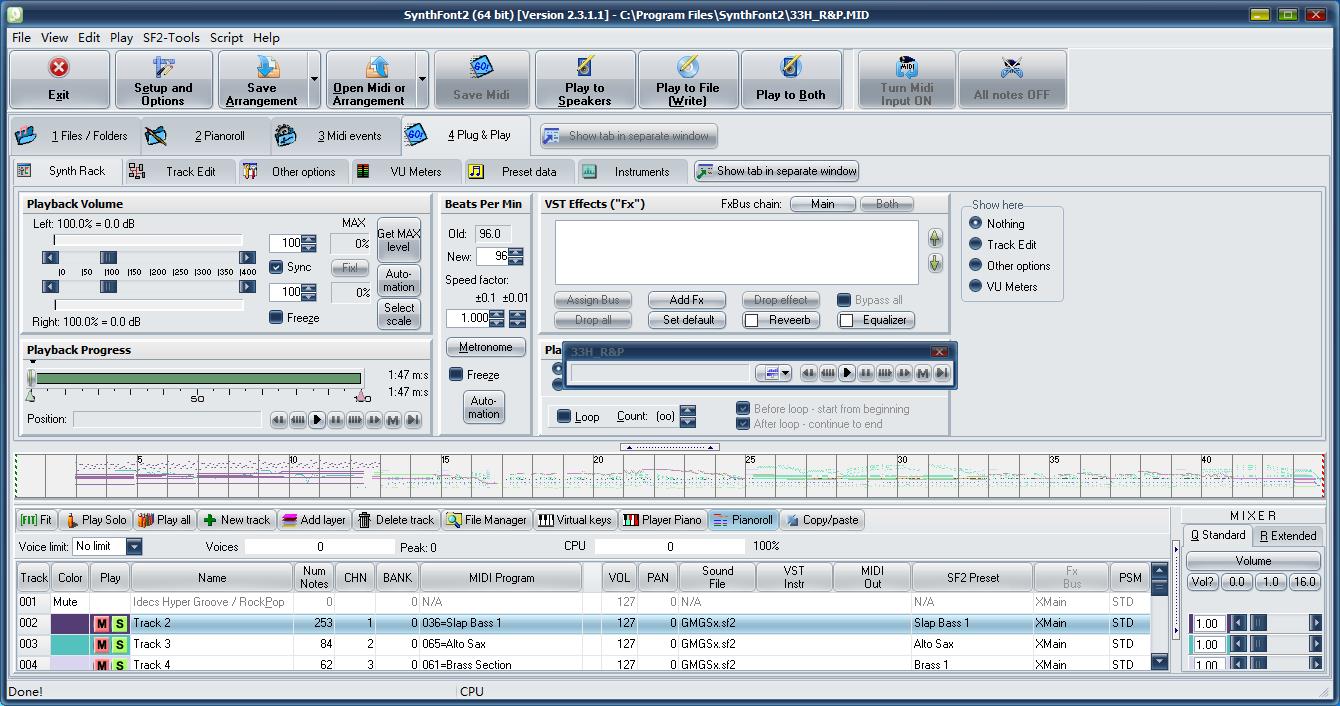Click Save Arrangement toolbar button
The image size is (1340, 706).
pos(262,79)
